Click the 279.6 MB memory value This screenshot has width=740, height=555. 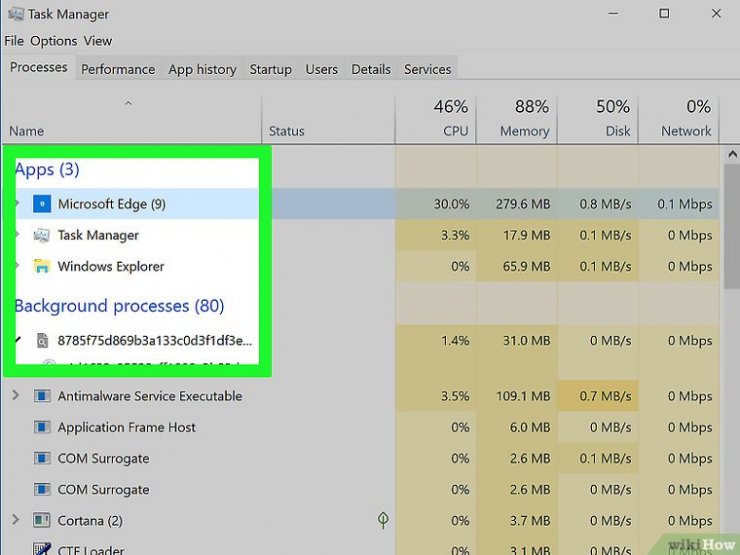(x=523, y=204)
